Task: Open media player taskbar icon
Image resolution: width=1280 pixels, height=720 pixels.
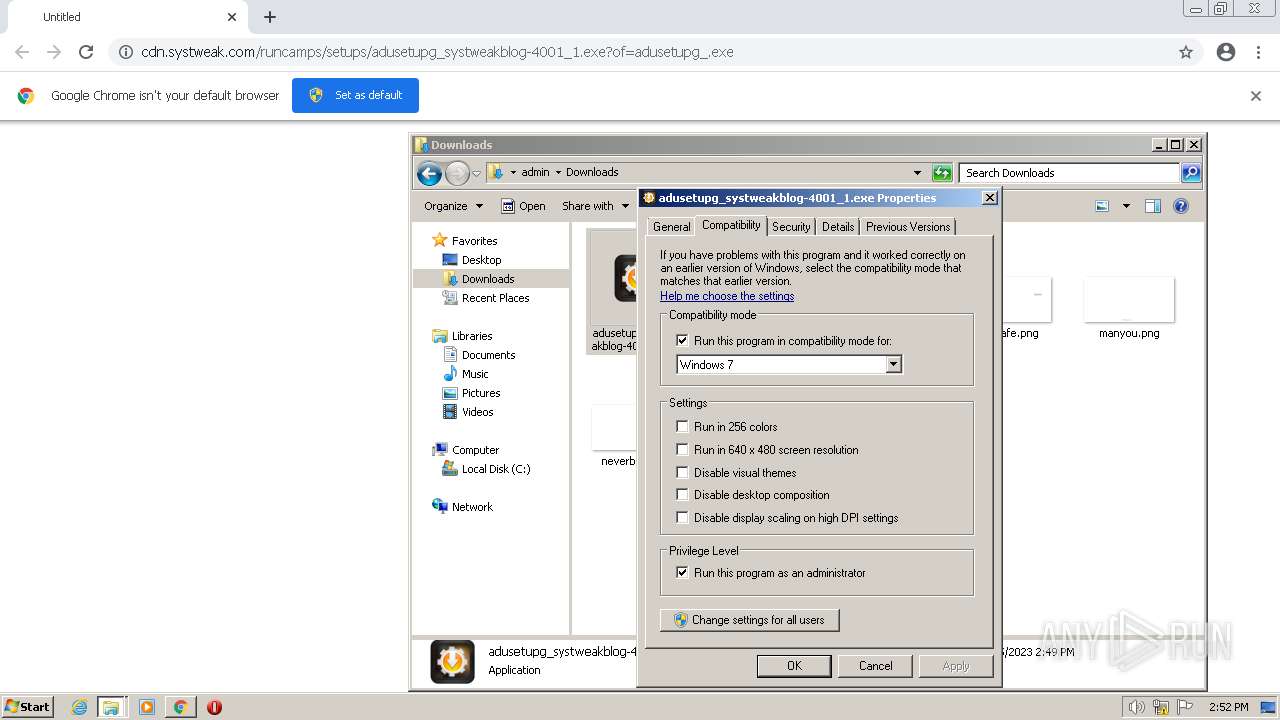Action: (x=147, y=707)
